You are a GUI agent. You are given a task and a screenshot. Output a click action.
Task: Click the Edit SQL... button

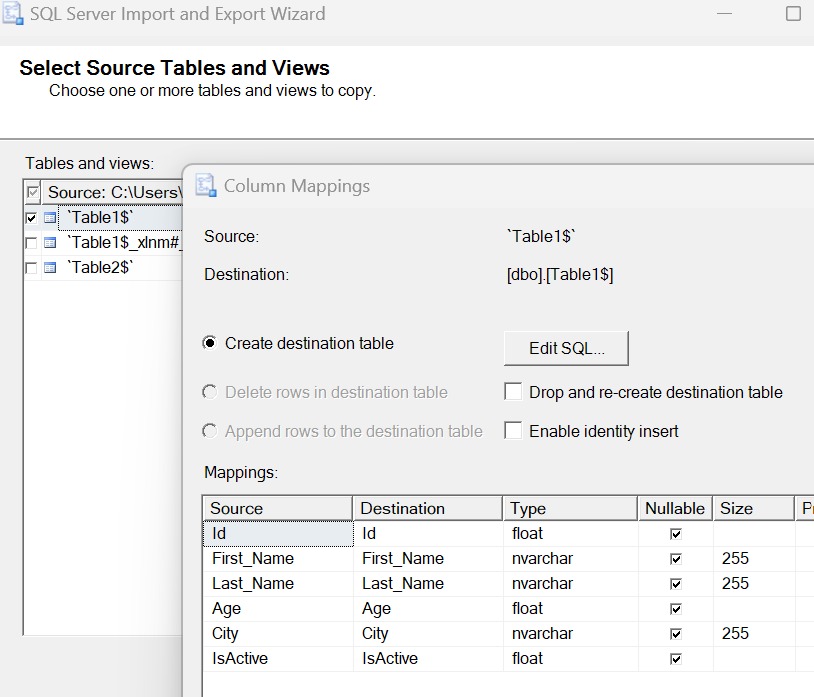point(566,349)
